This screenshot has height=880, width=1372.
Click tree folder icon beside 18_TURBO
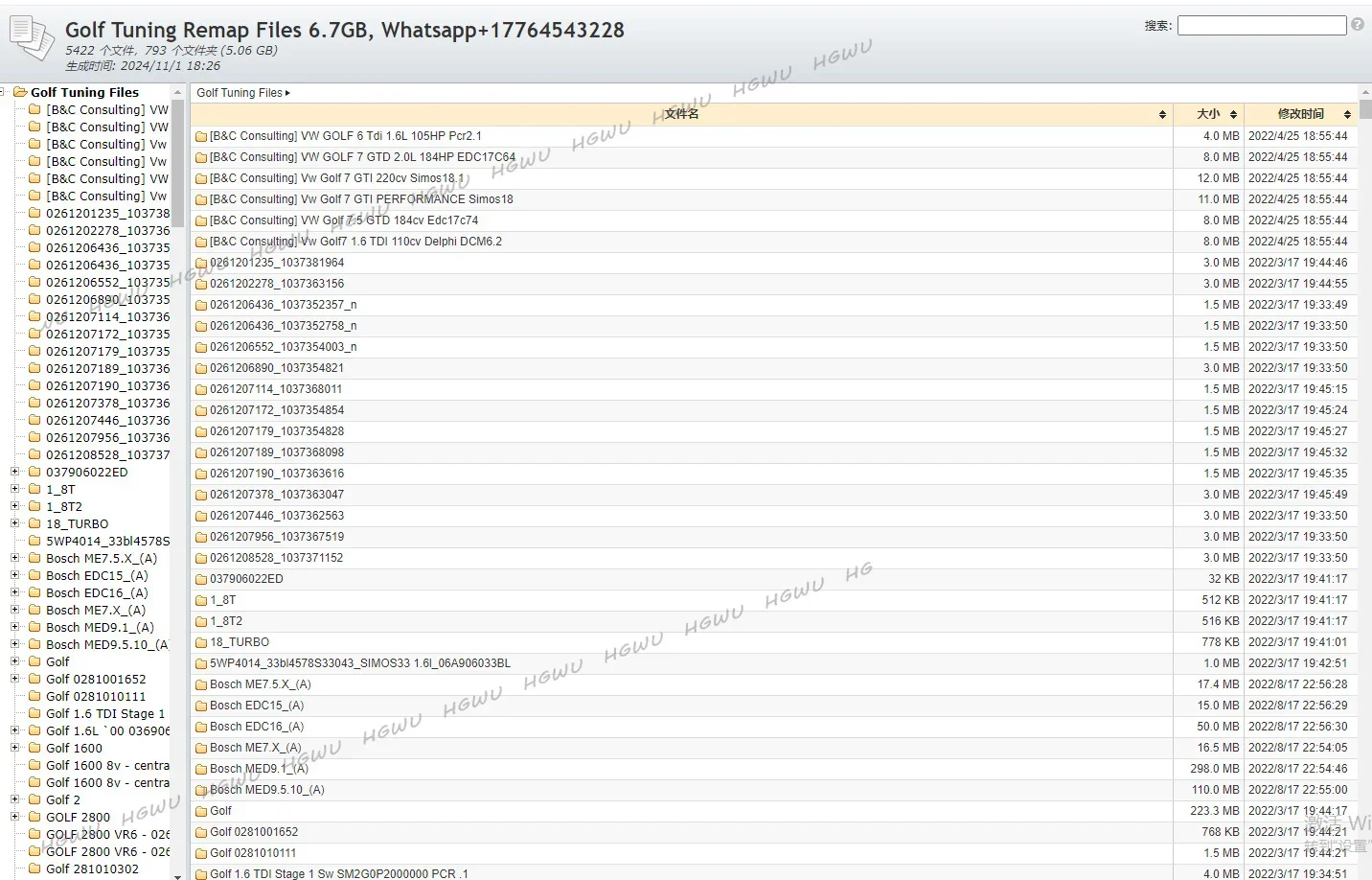click(x=34, y=523)
